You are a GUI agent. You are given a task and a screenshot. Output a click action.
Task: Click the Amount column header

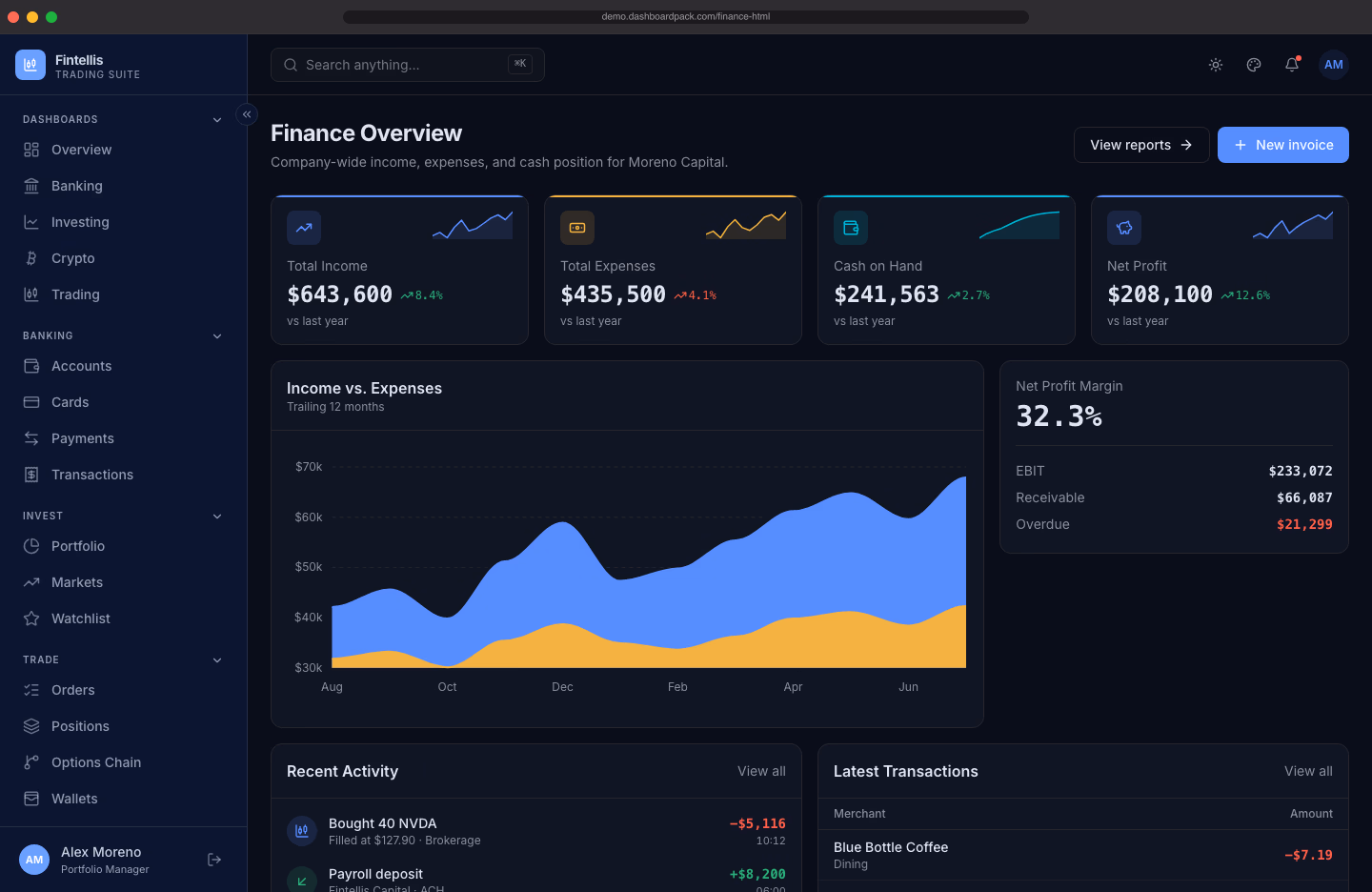pos(1311,814)
